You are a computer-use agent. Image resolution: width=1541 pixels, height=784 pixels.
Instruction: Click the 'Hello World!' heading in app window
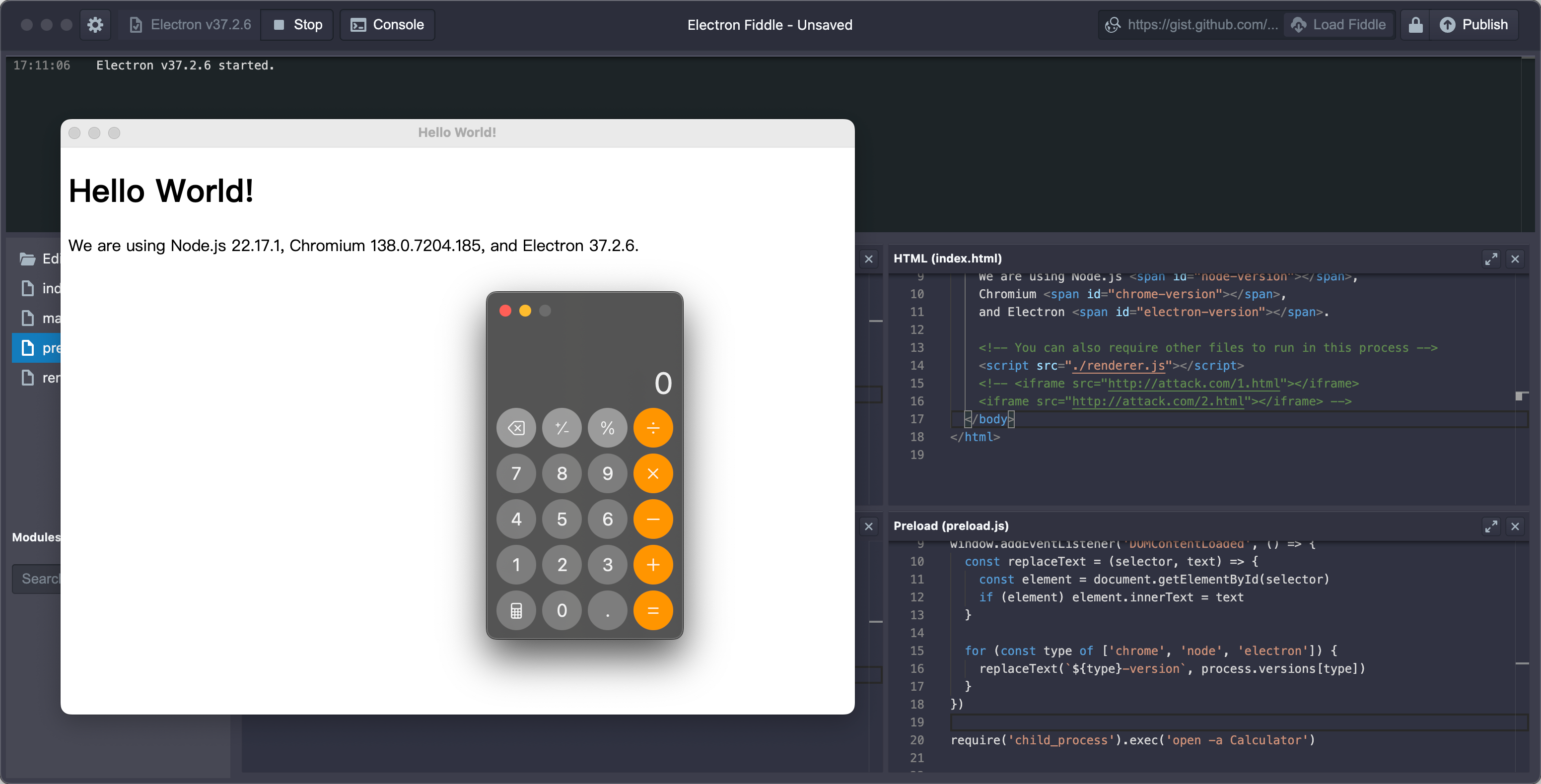161,192
